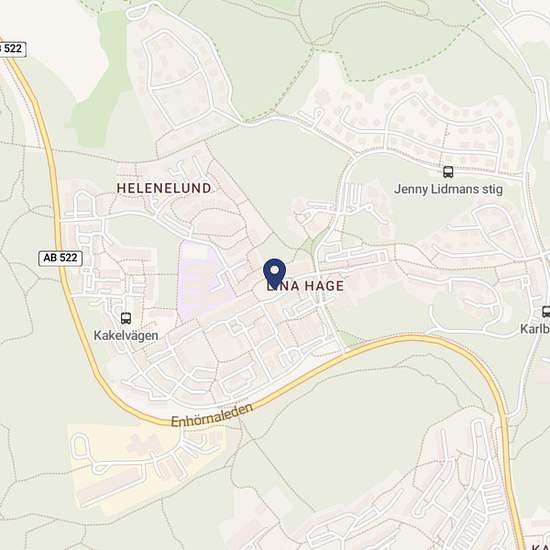This screenshot has height=550, width=550.
Task: Click the purple-shaded school area
Action: tap(200, 281)
